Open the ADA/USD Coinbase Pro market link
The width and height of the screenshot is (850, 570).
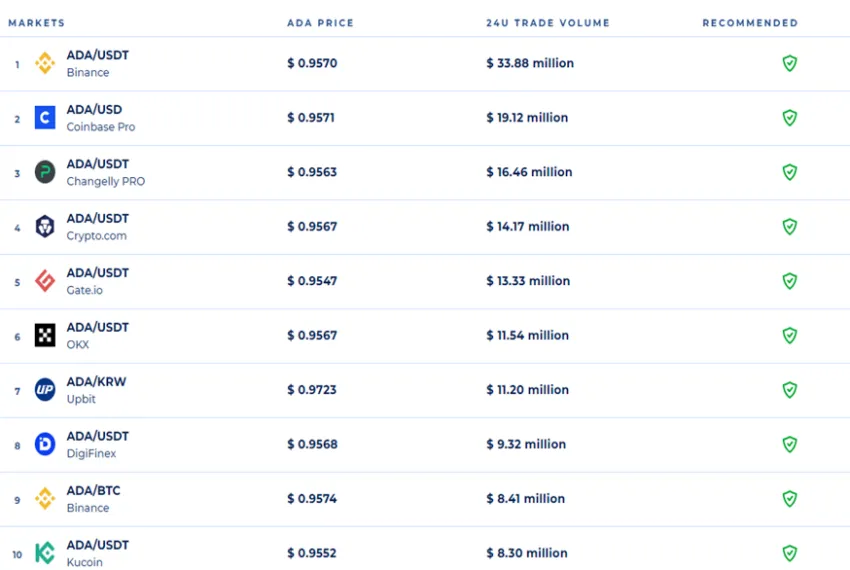pyautogui.click(x=101, y=118)
